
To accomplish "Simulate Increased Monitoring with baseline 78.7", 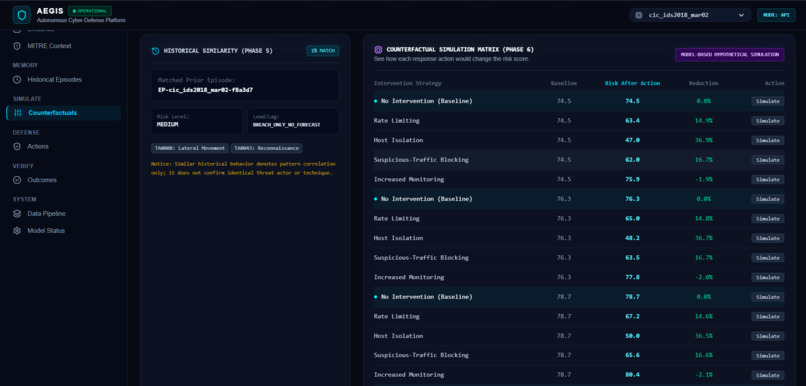I will (767, 375).
